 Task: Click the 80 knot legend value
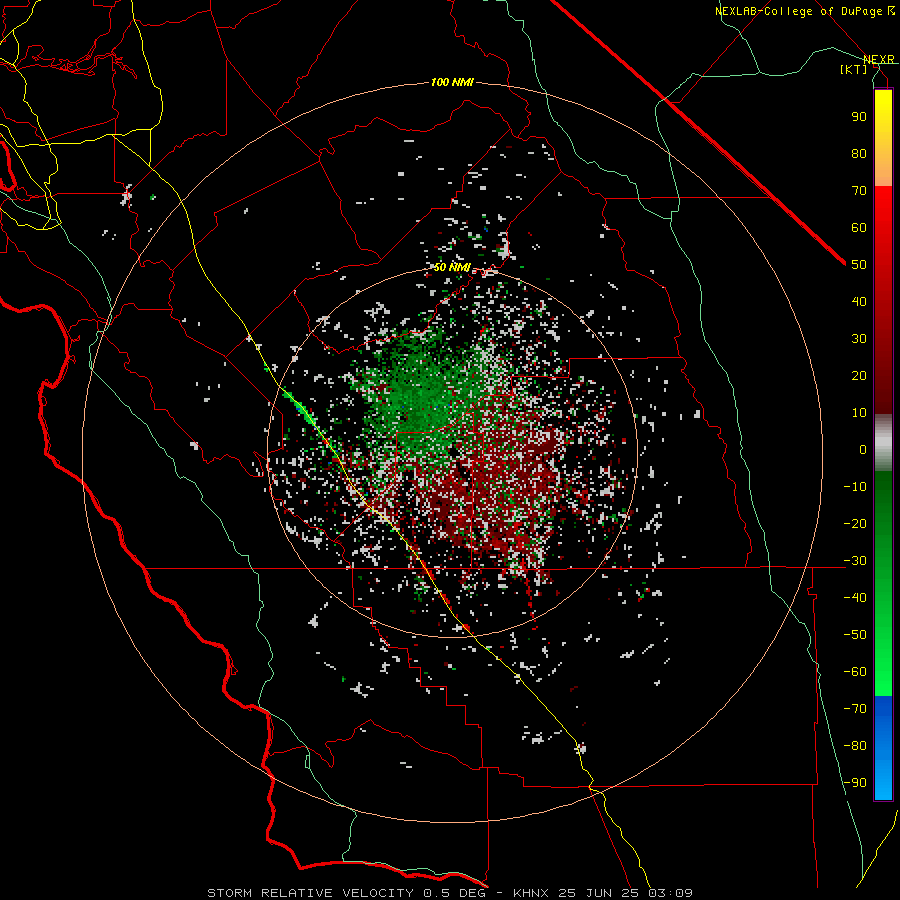859,153
